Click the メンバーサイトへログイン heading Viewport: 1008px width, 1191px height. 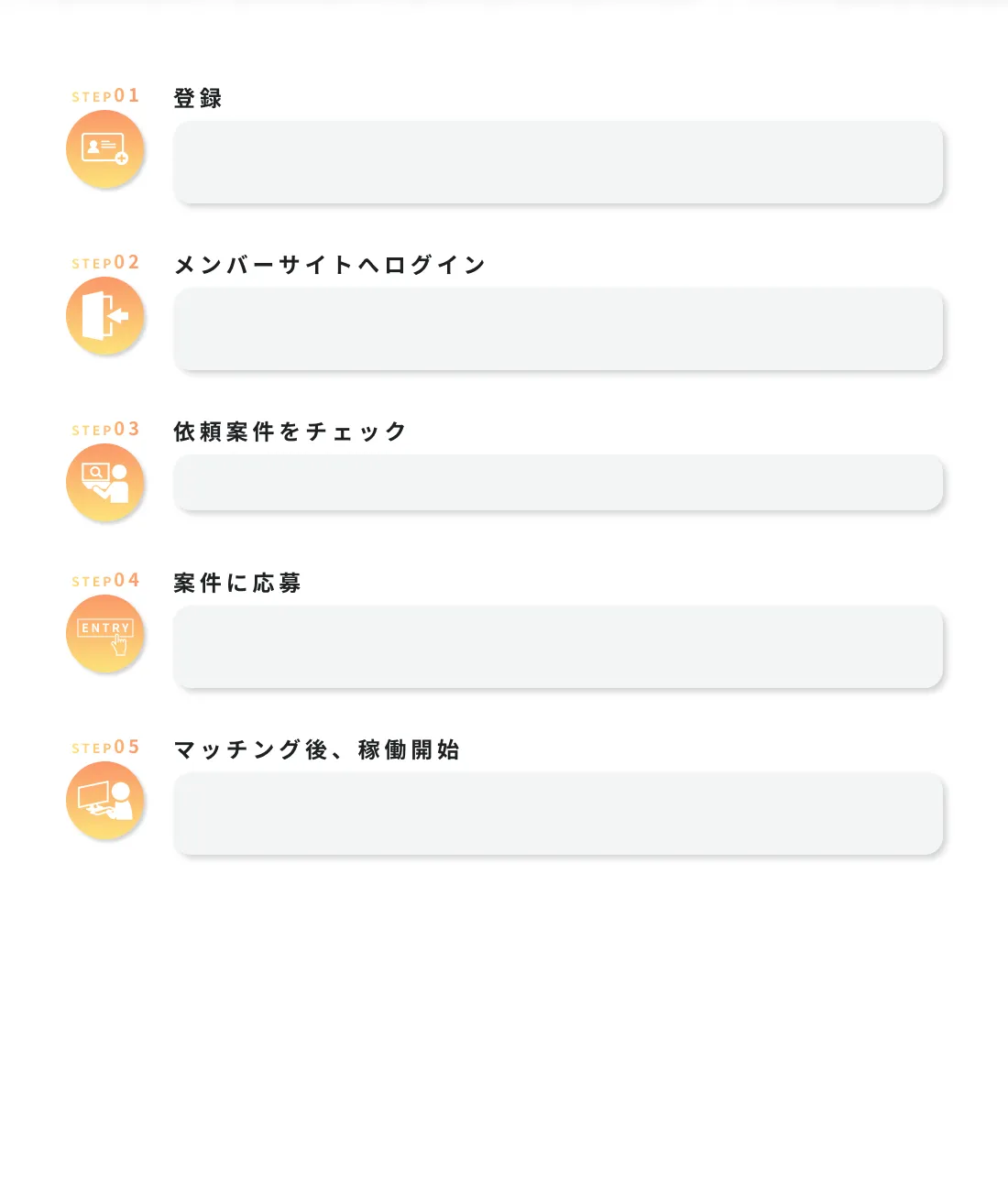pos(330,265)
